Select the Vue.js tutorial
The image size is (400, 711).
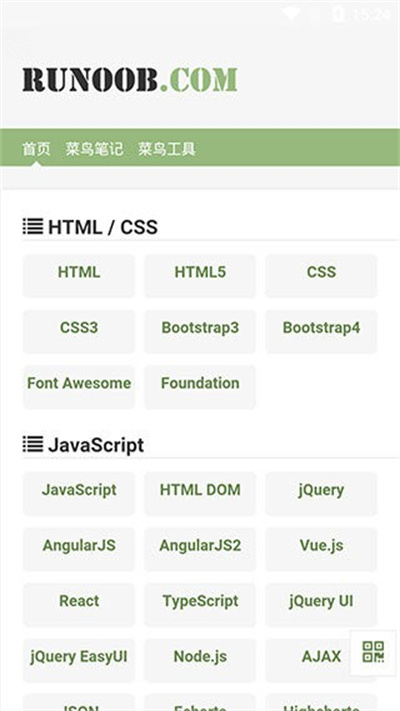pos(321,549)
